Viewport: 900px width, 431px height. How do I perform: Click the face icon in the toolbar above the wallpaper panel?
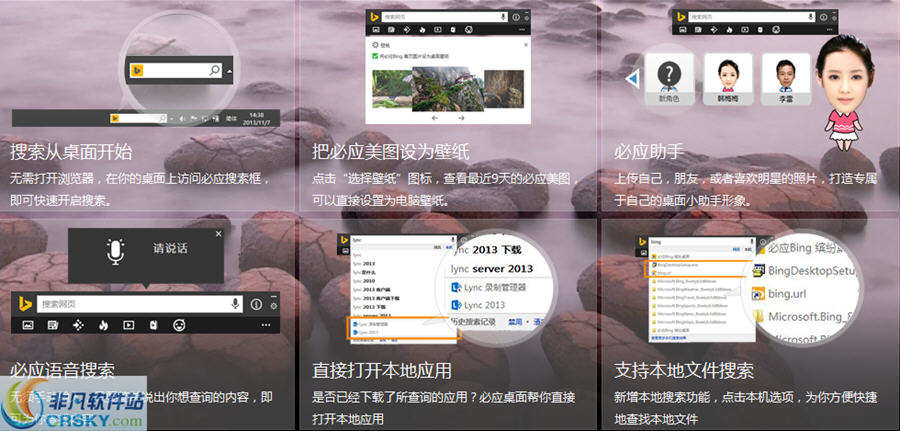468,29
